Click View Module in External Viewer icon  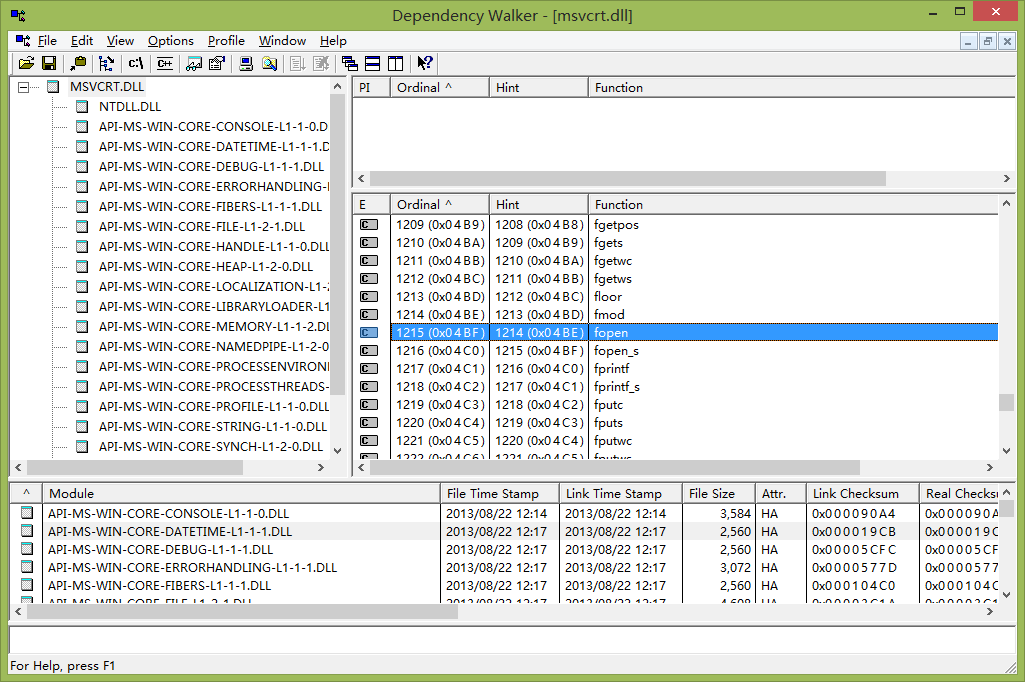194,63
